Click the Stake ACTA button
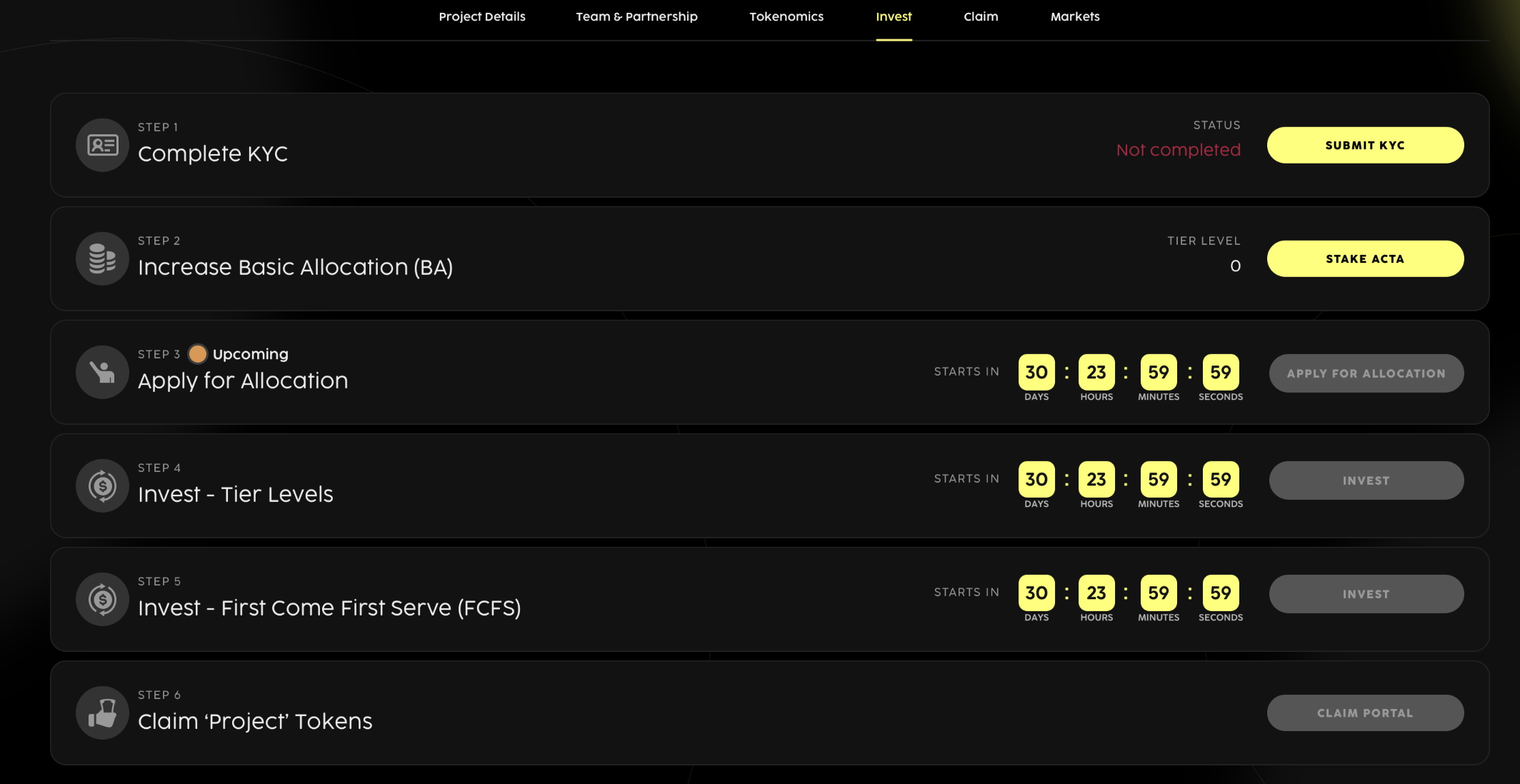This screenshot has width=1520, height=784. tap(1365, 258)
